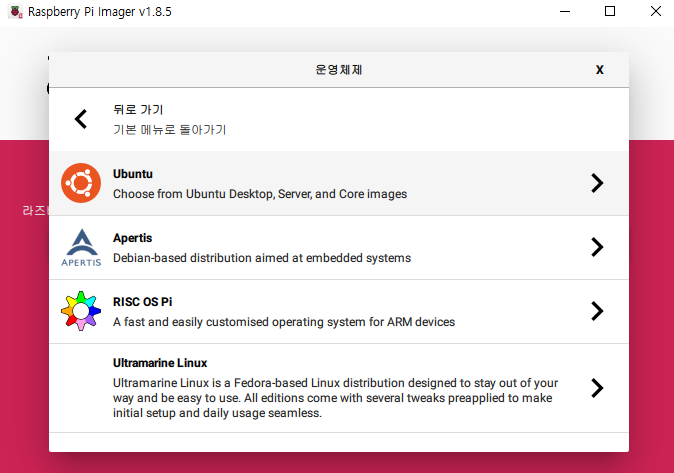674x473 pixels.
Task: Click the Ubuntu logo icon
Action: pyautogui.click(x=81, y=183)
